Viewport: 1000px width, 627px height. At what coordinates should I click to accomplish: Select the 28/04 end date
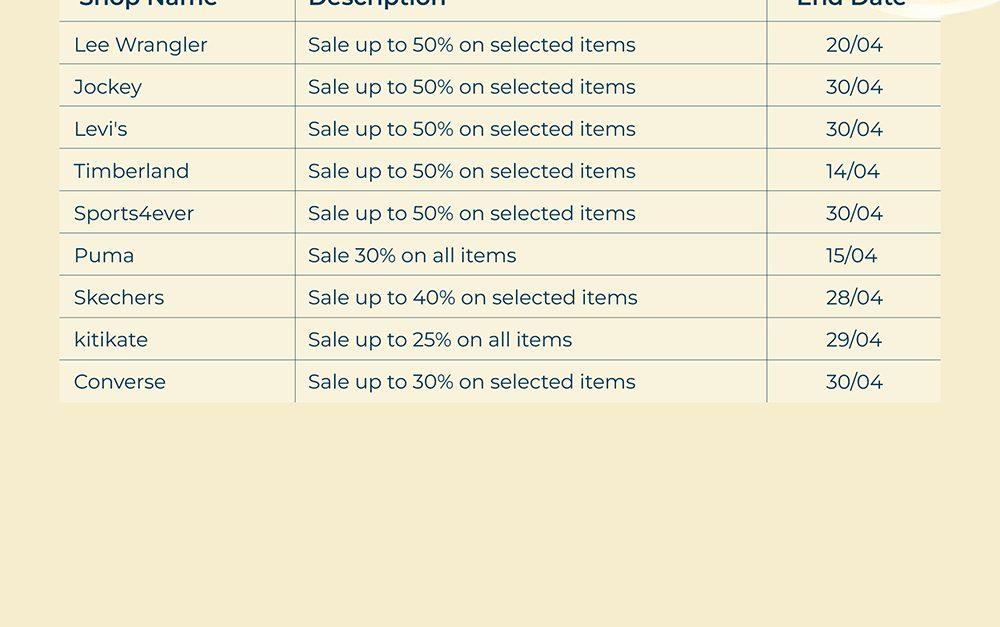coord(854,297)
